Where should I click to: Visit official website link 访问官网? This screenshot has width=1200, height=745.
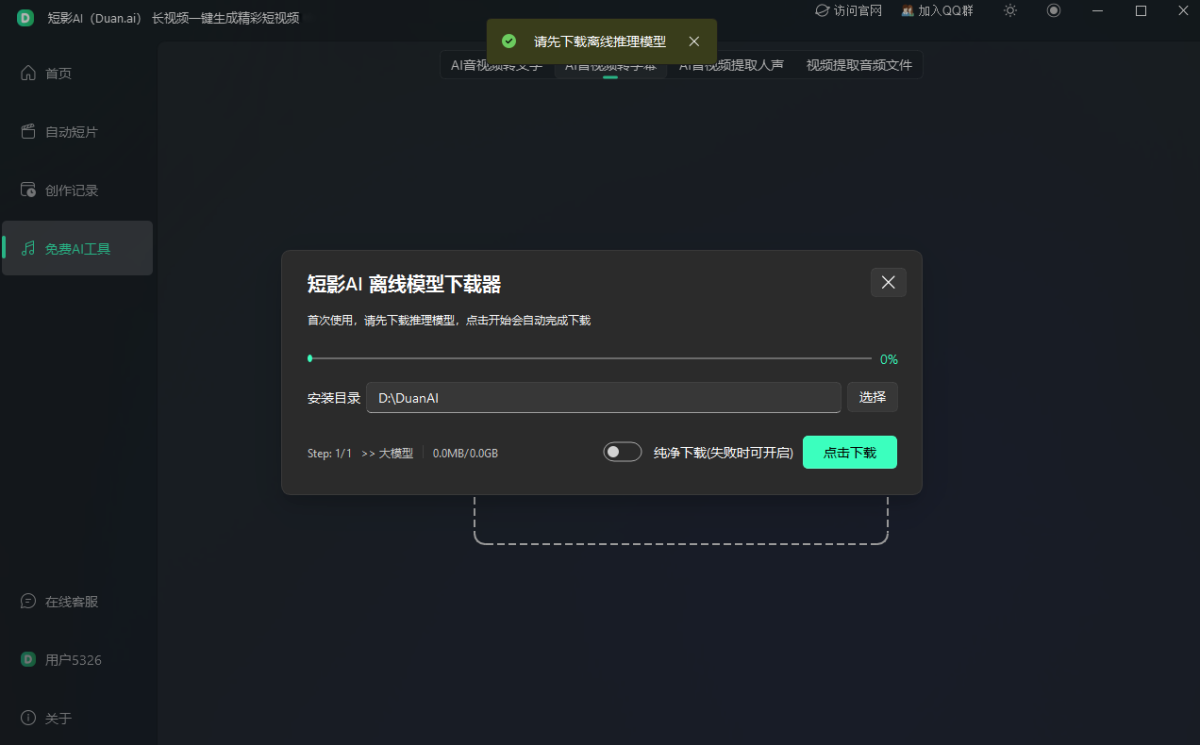(849, 11)
